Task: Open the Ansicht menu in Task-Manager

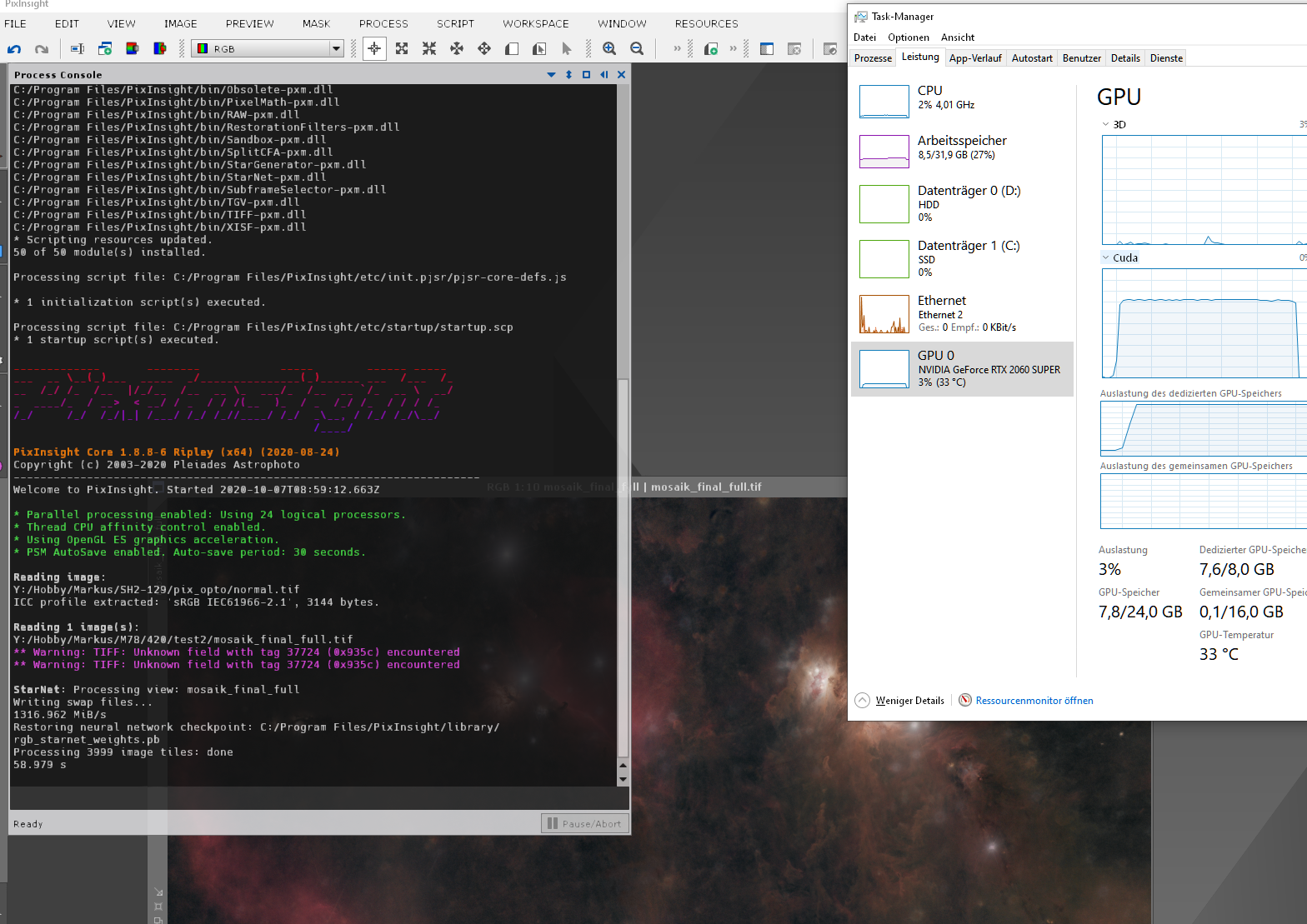Action: tap(958, 37)
